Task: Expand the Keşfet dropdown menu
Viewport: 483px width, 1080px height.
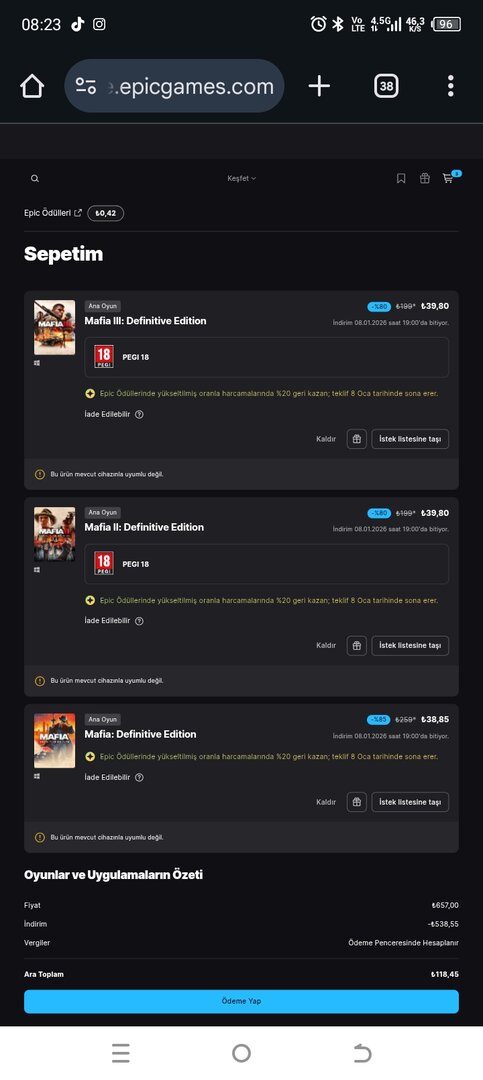Action: pos(242,178)
